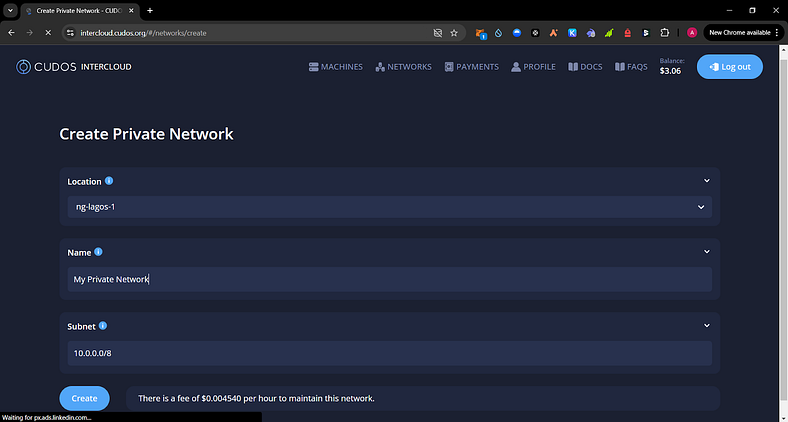Screen dimensions: 788x422
Task: Open the tab search dropdown arrow
Action: tap(10, 11)
